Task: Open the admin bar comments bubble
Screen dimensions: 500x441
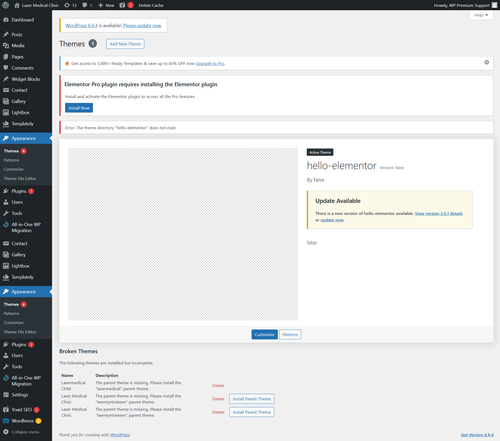Action: pyautogui.click(x=87, y=5)
